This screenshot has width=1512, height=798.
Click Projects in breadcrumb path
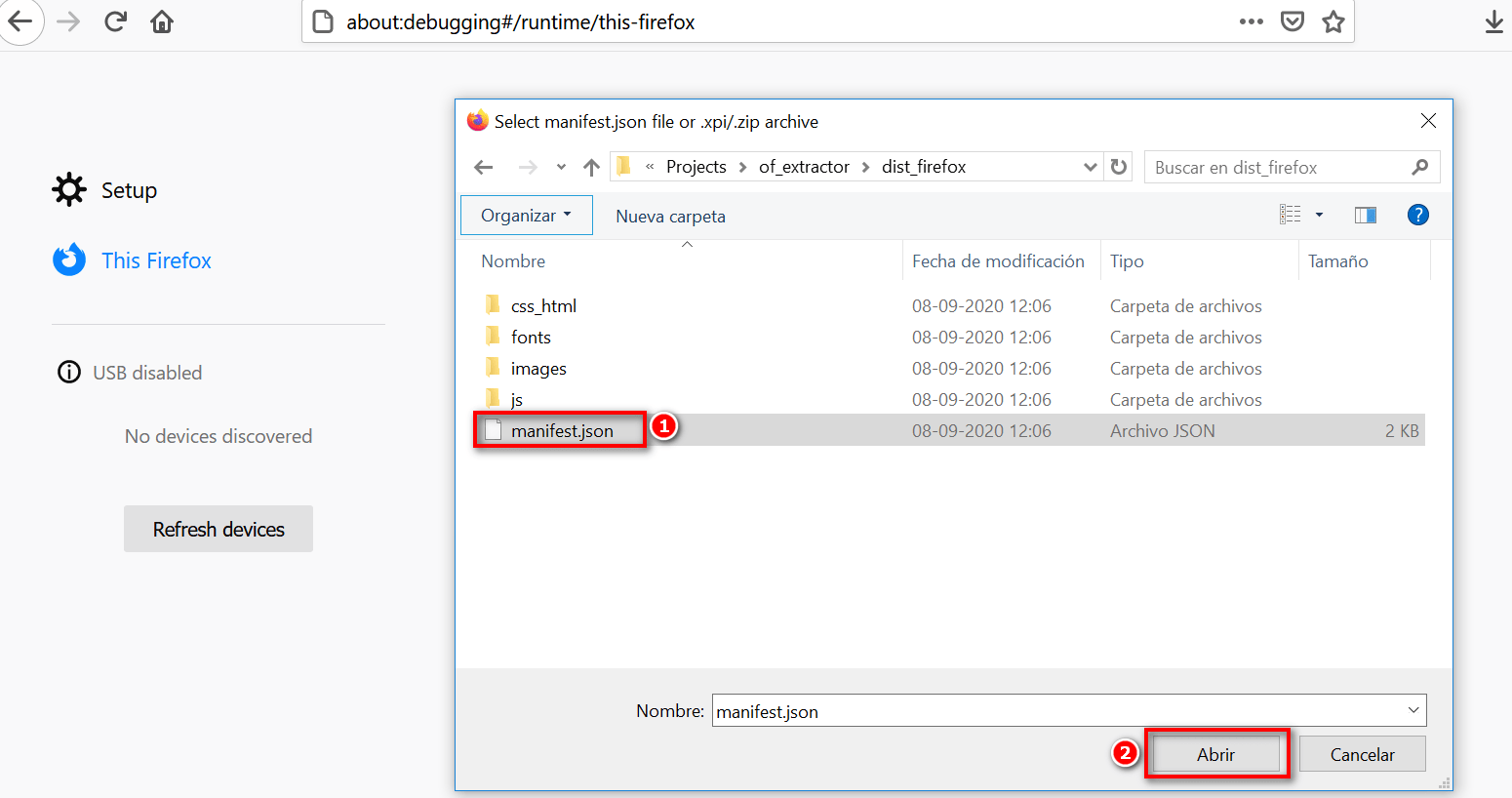(696, 167)
